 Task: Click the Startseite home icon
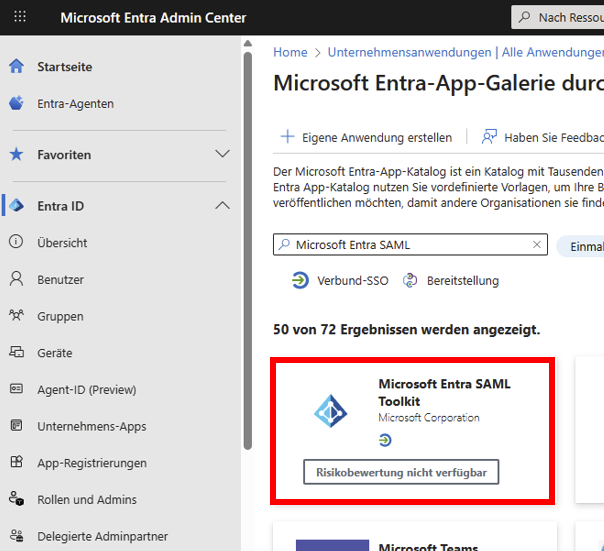[x=16, y=67]
